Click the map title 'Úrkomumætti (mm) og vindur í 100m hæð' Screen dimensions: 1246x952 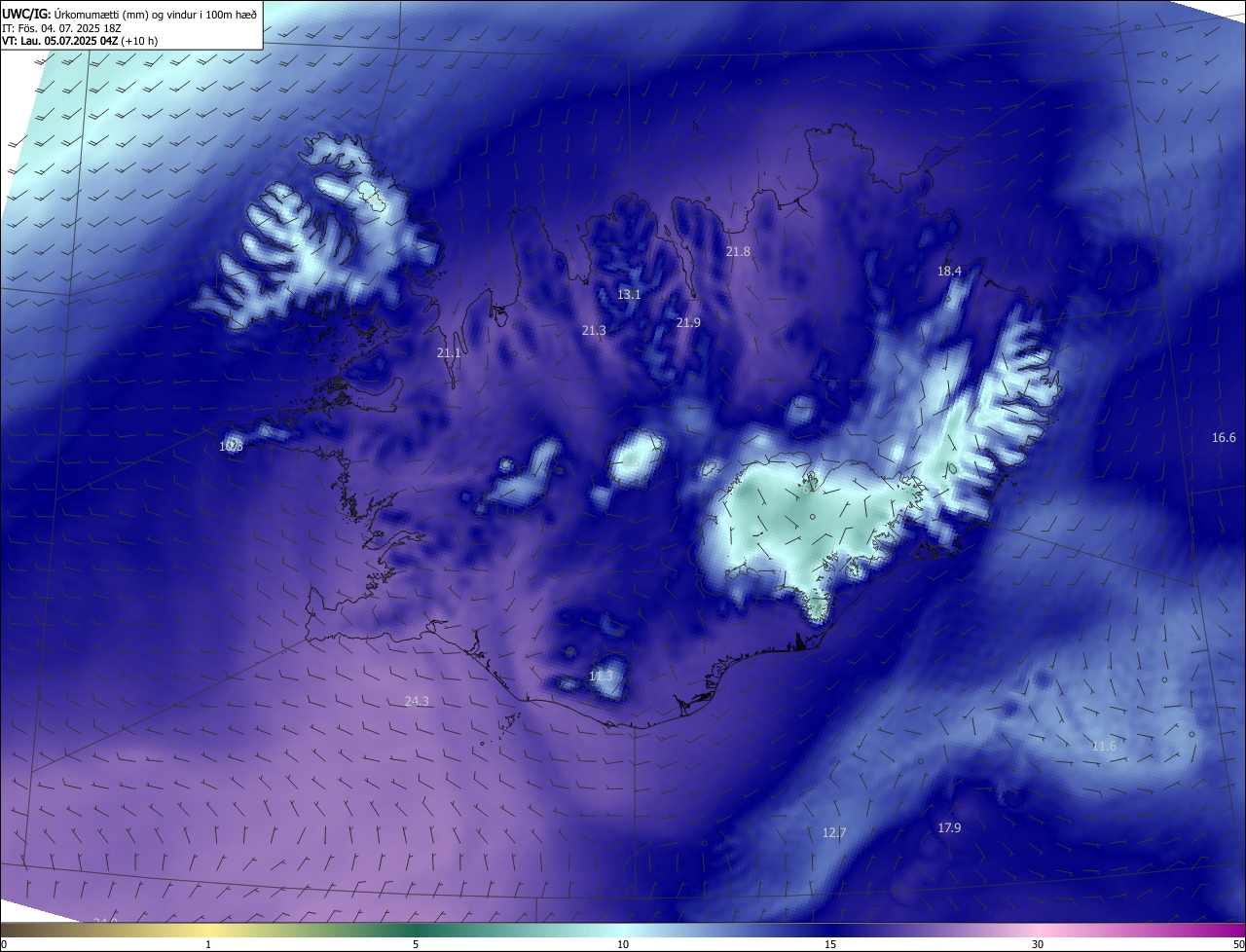[155, 14]
